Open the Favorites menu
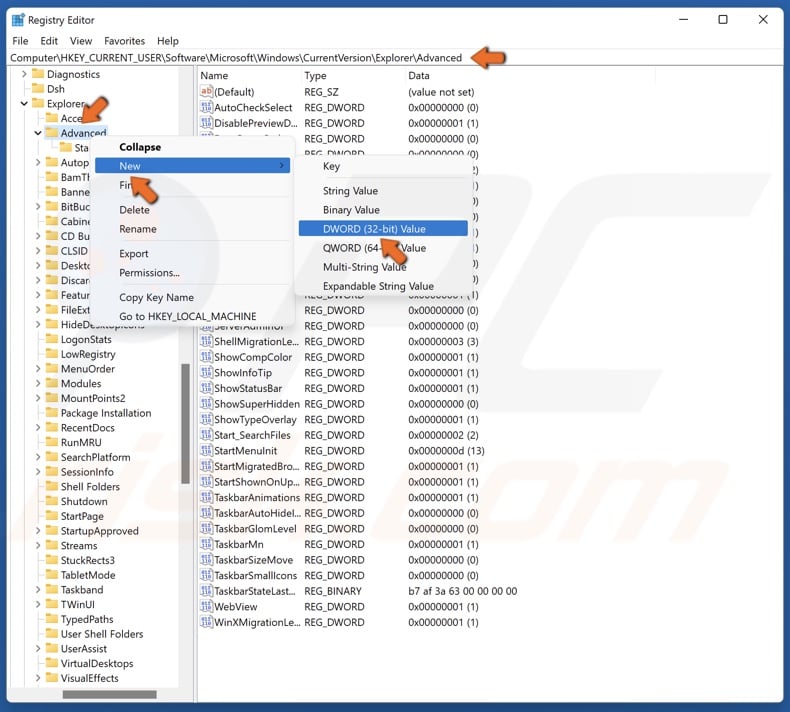This screenshot has width=790, height=712. 124,41
